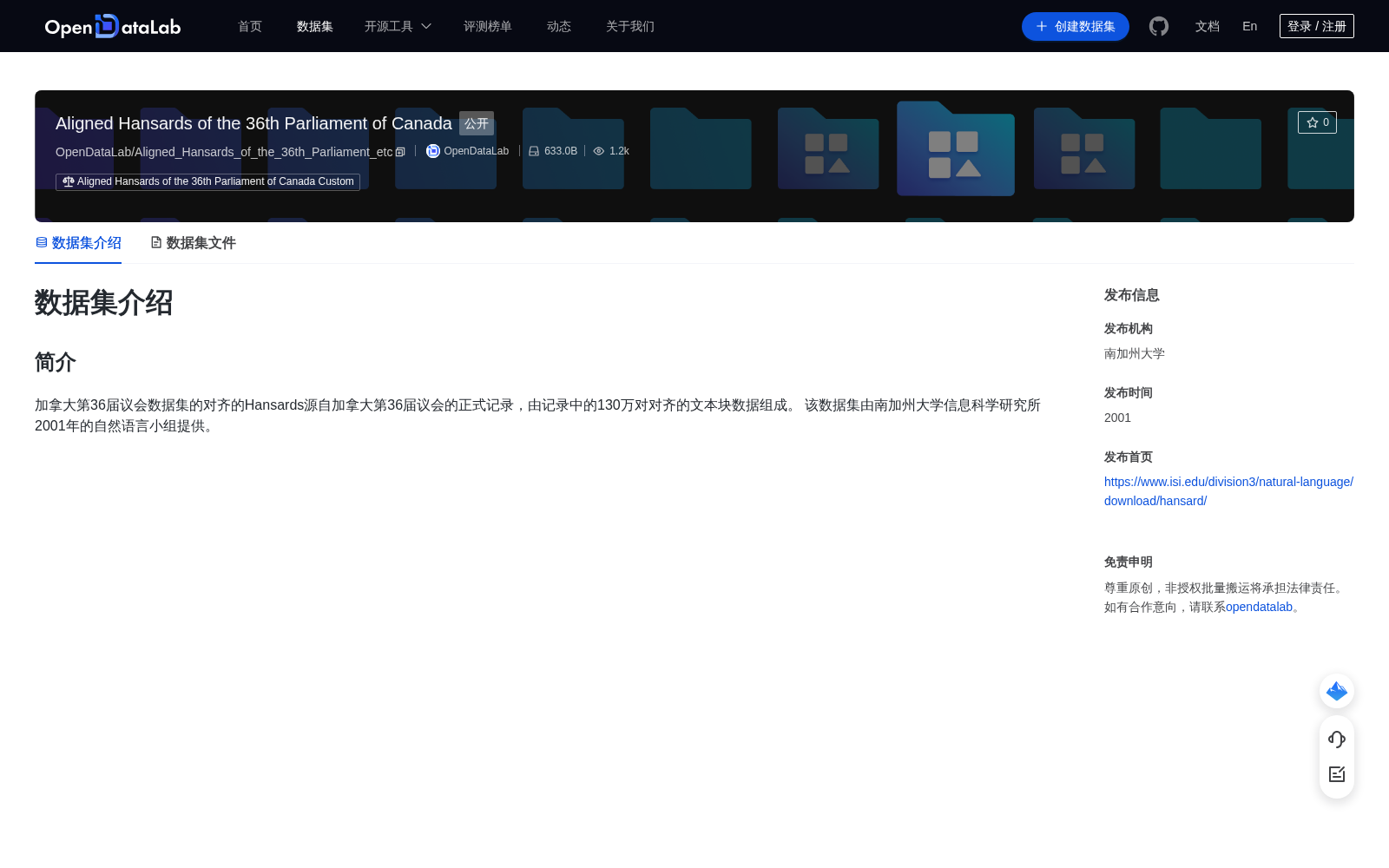Open the 动态 navigation item
This screenshot has width=1389, height=868.
(x=559, y=26)
